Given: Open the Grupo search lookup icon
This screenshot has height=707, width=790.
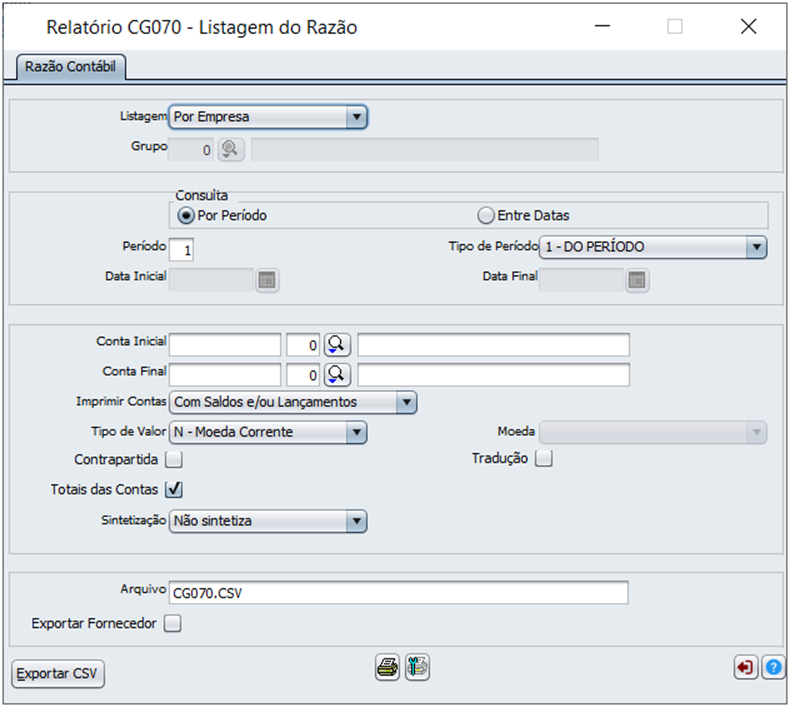Looking at the screenshot, I should (231, 149).
